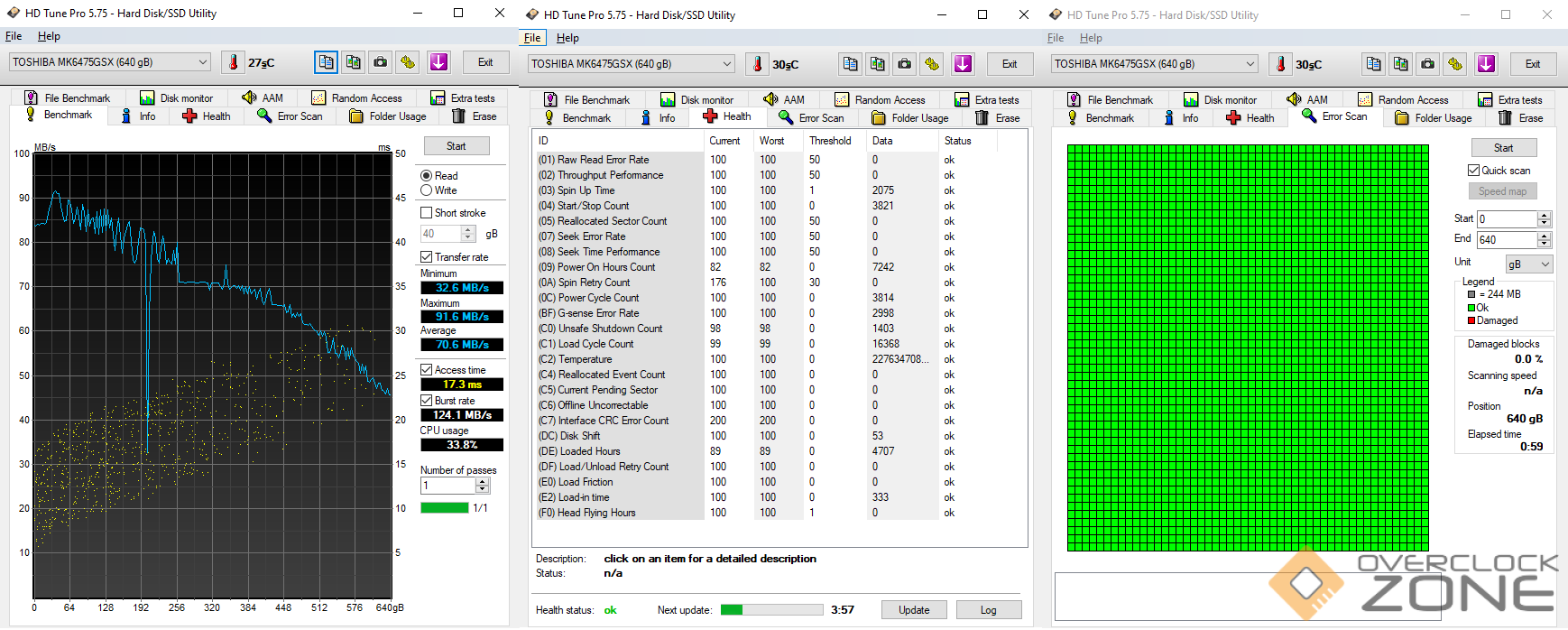Click the copy text icon in the left Benchmark window toolbar

[326, 62]
